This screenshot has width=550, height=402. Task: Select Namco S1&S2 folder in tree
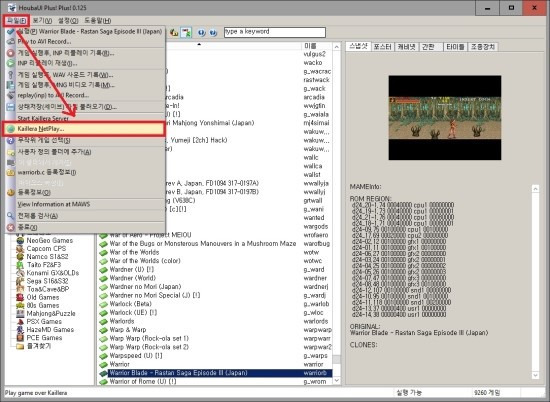pos(47,256)
